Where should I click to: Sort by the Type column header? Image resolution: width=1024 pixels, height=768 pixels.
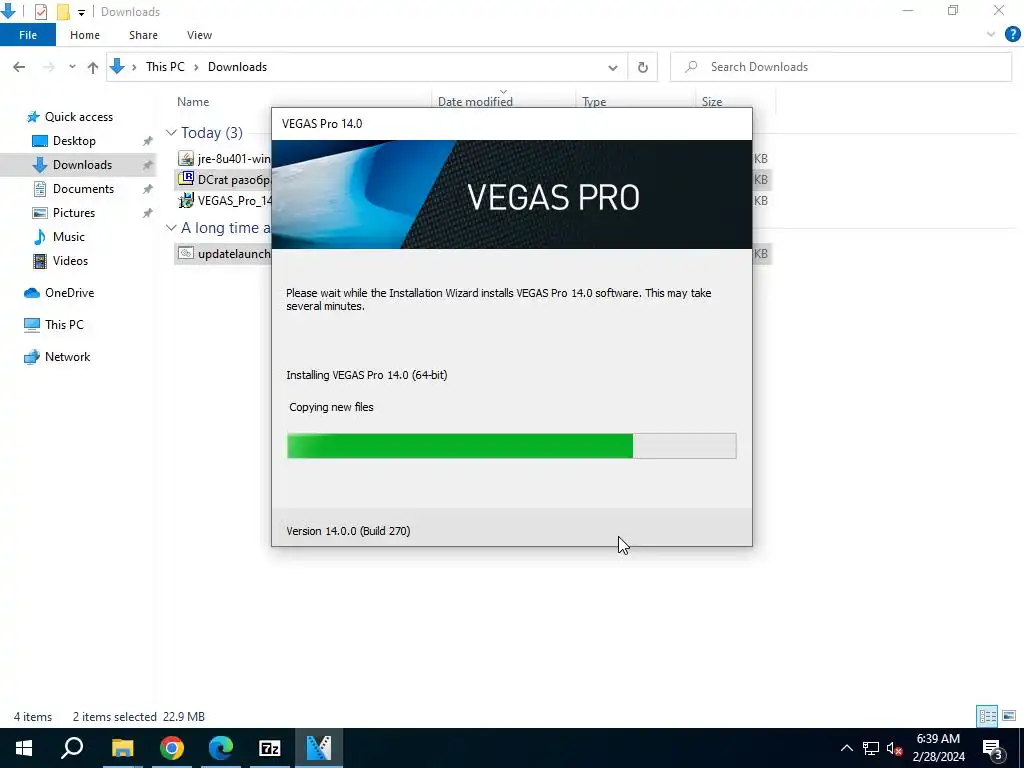pos(594,102)
